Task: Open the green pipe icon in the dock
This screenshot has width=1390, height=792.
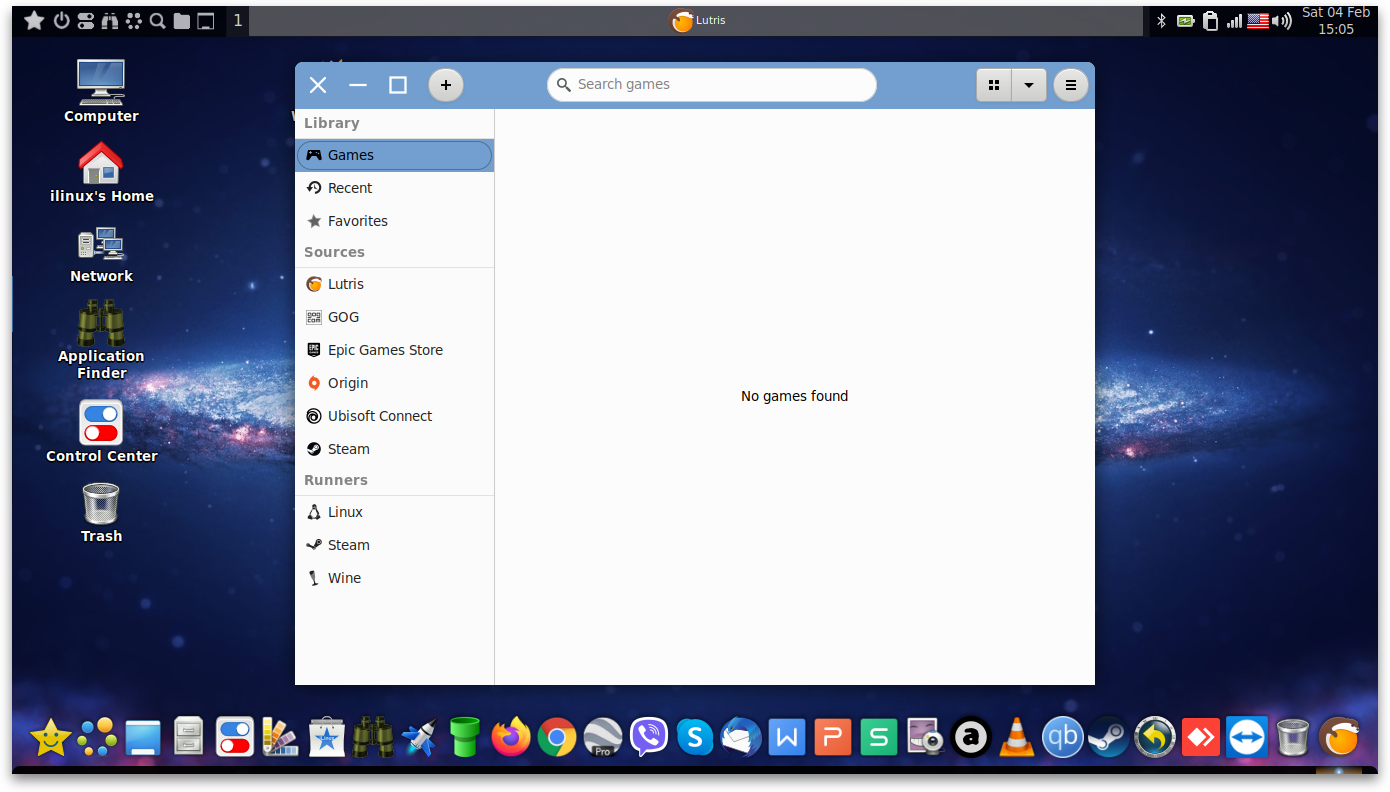Action: point(465,738)
